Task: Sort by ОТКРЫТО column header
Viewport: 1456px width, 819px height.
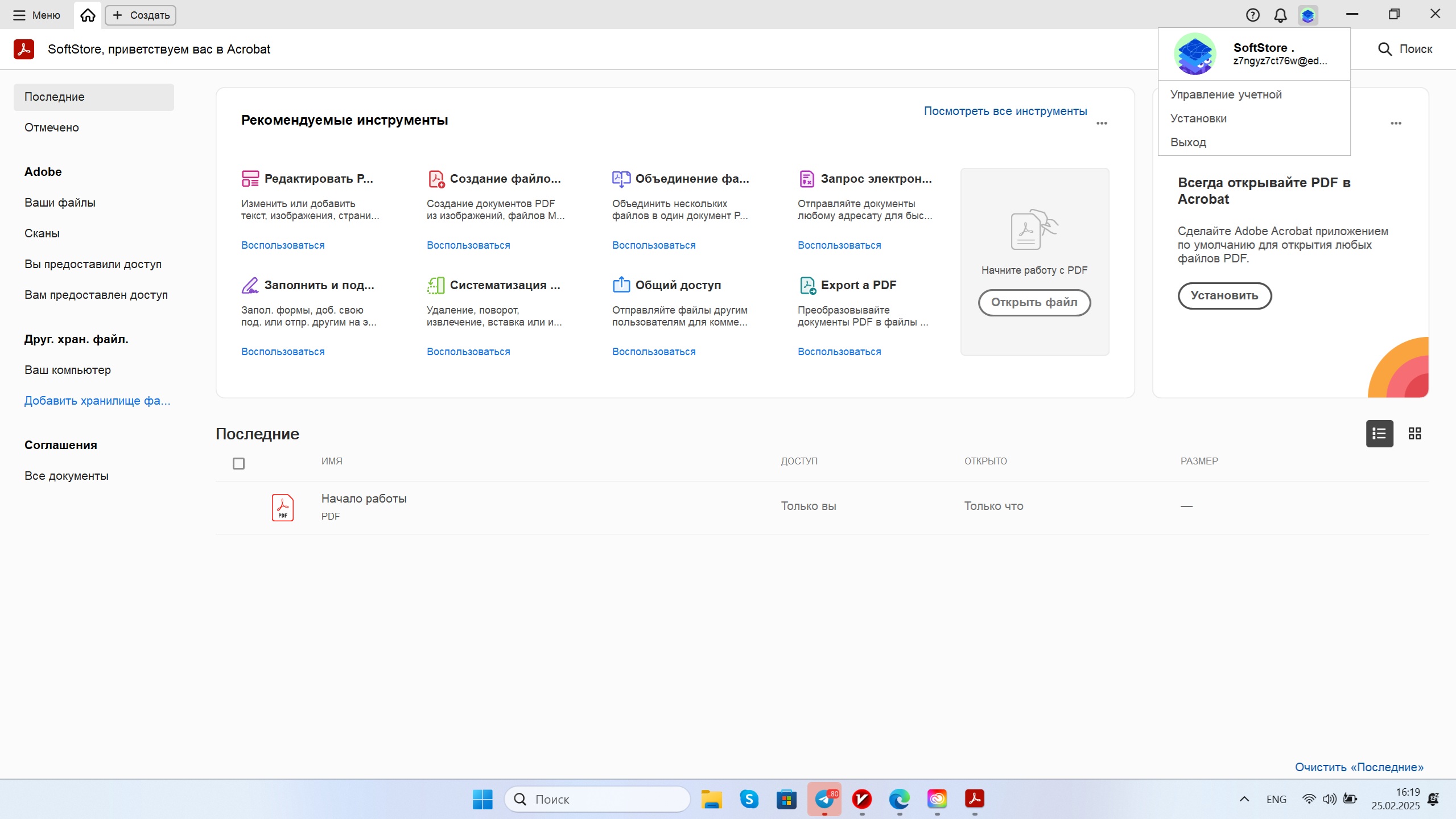Action: click(985, 461)
